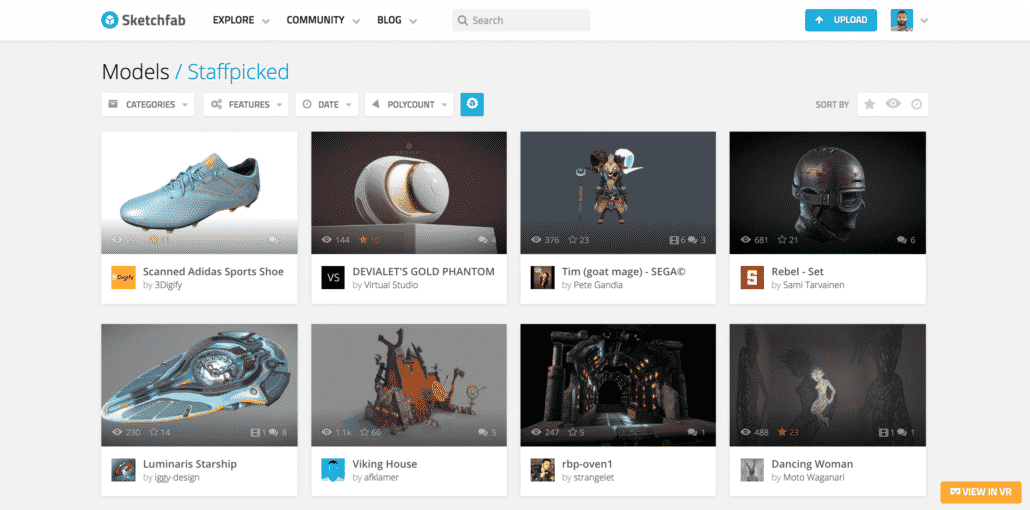
Task: Click the magnifier search icon
Action: click(x=463, y=20)
